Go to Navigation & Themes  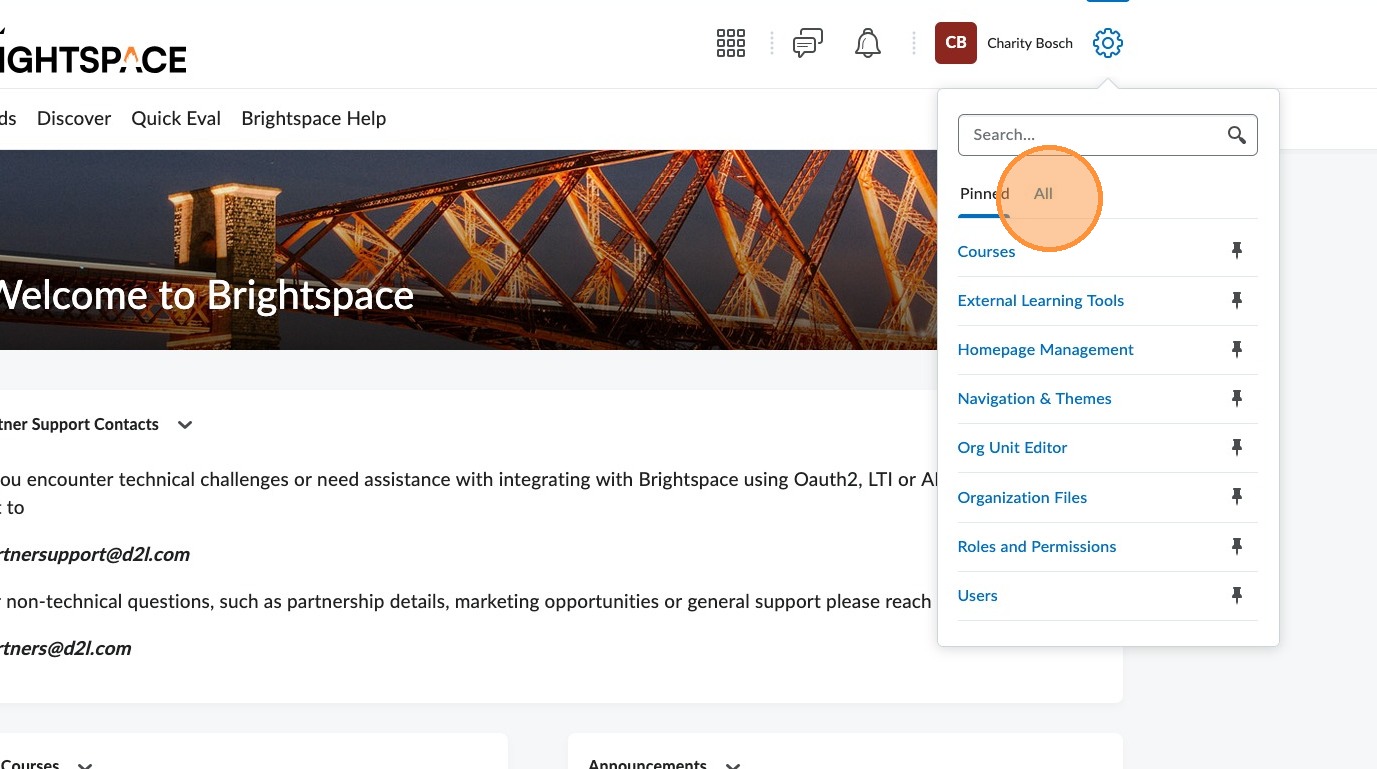1034,398
